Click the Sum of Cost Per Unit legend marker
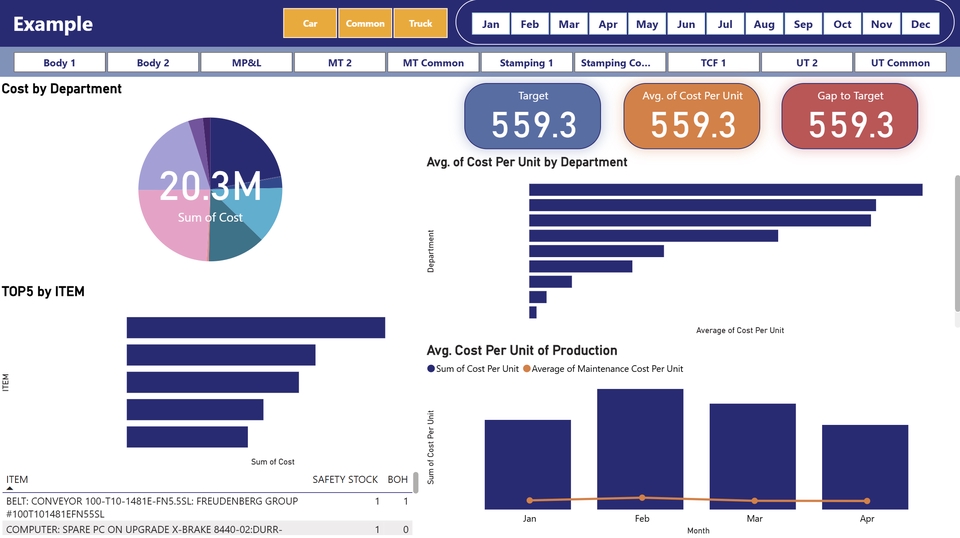This screenshot has width=960, height=538. pyautogui.click(x=431, y=369)
